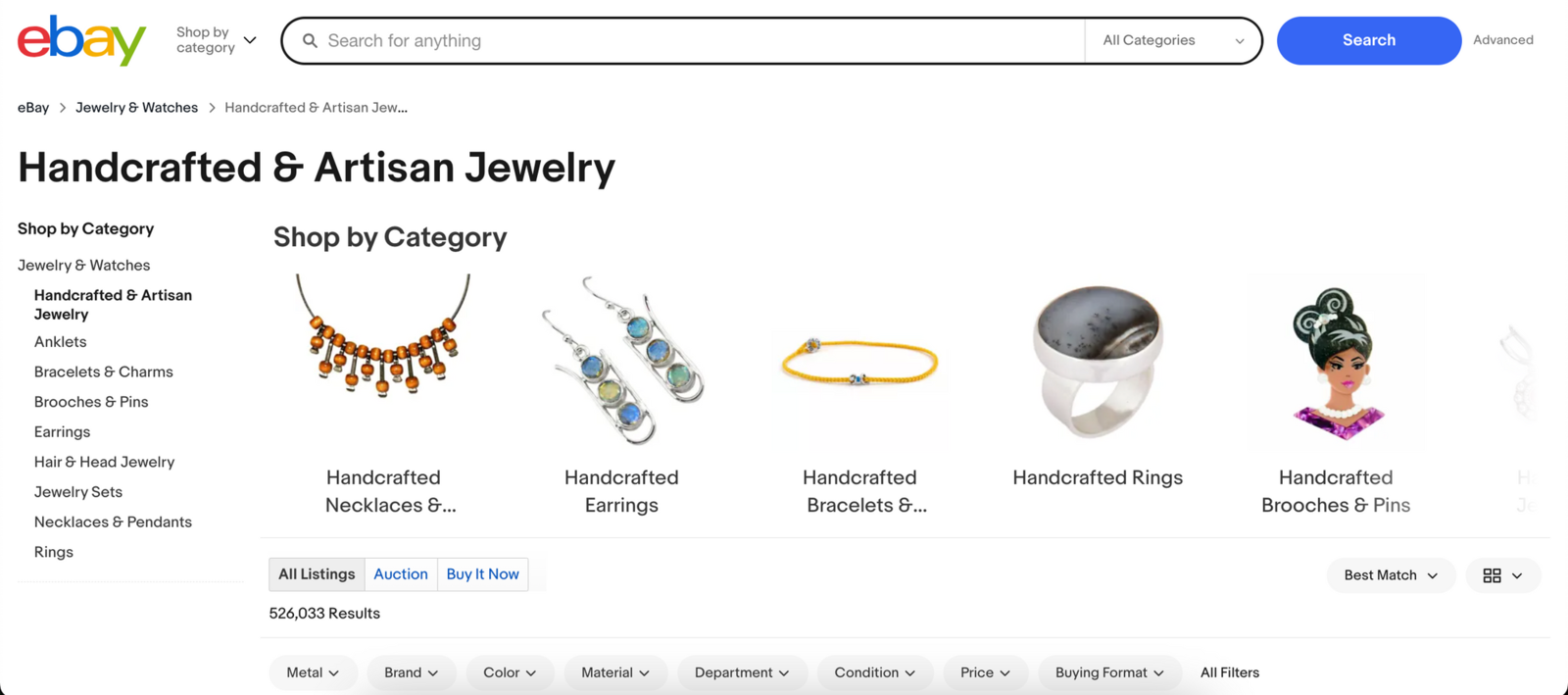This screenshot has height=695, width=1568.
Task: Click the search magnifier icon
Action: [x=310, y=40]
